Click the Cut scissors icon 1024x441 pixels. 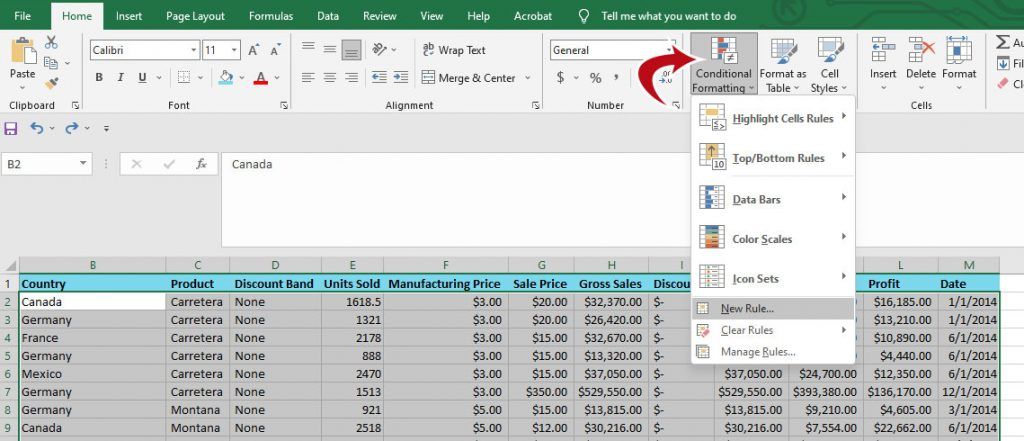51,42
